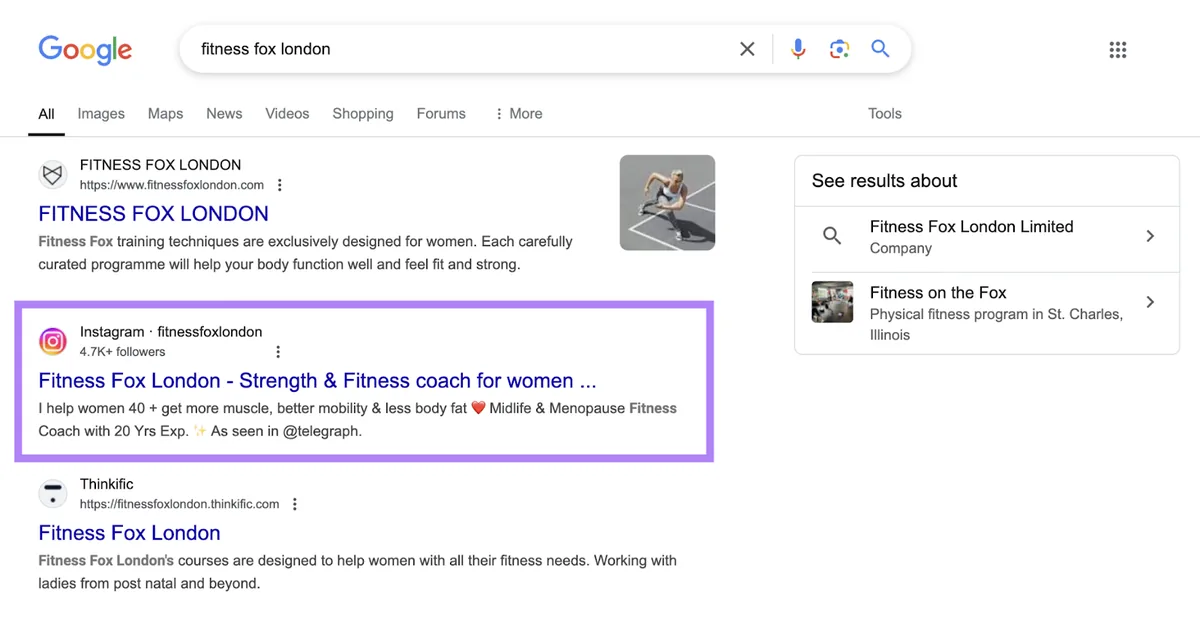Click the woman exercising thumbnail image

coord(667,202)
